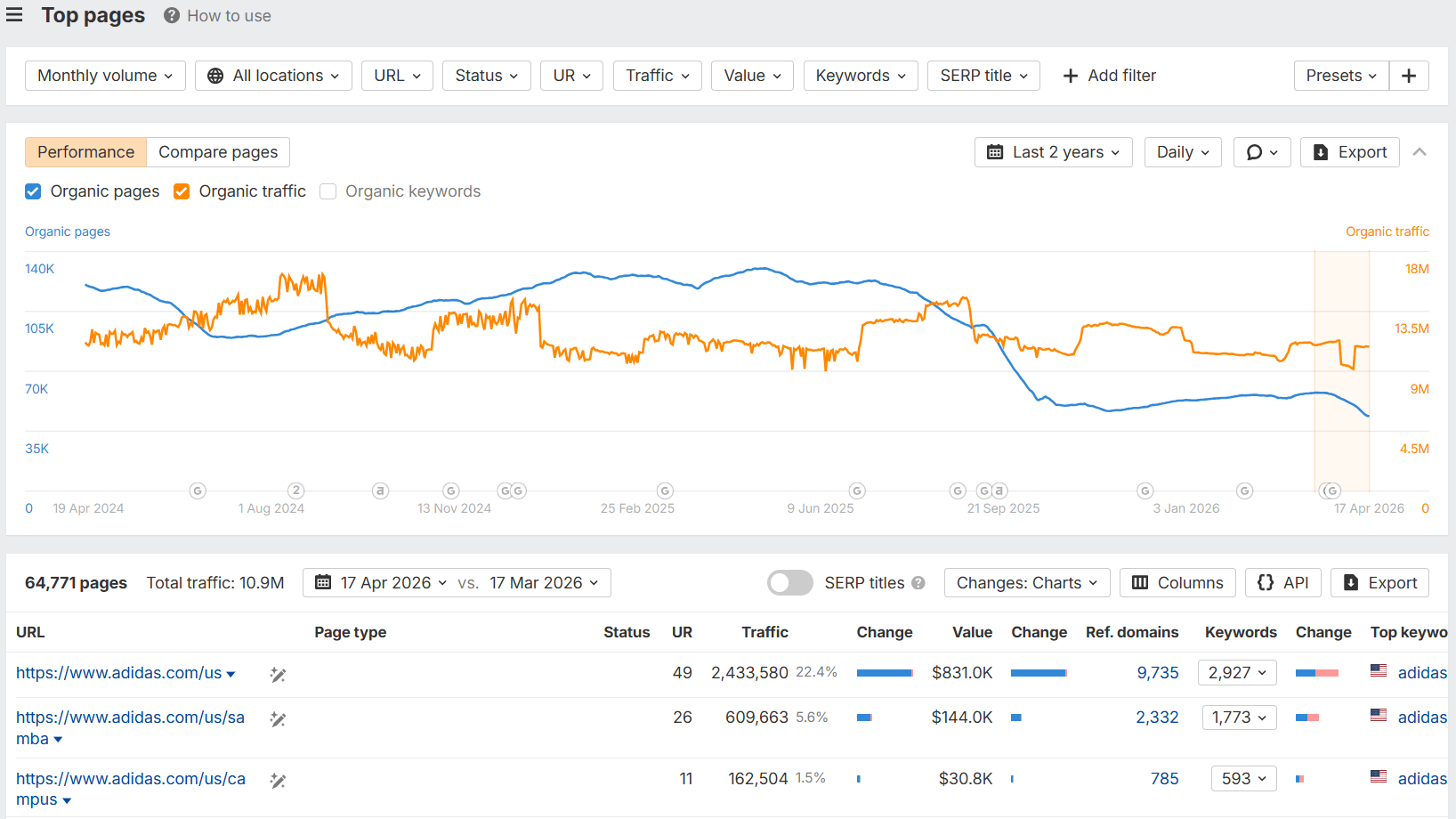This screenshot has height=819, width=1456.
Task: Click the AI inspect icon for adidas.com/us
Action: click(x=278, y=675)
